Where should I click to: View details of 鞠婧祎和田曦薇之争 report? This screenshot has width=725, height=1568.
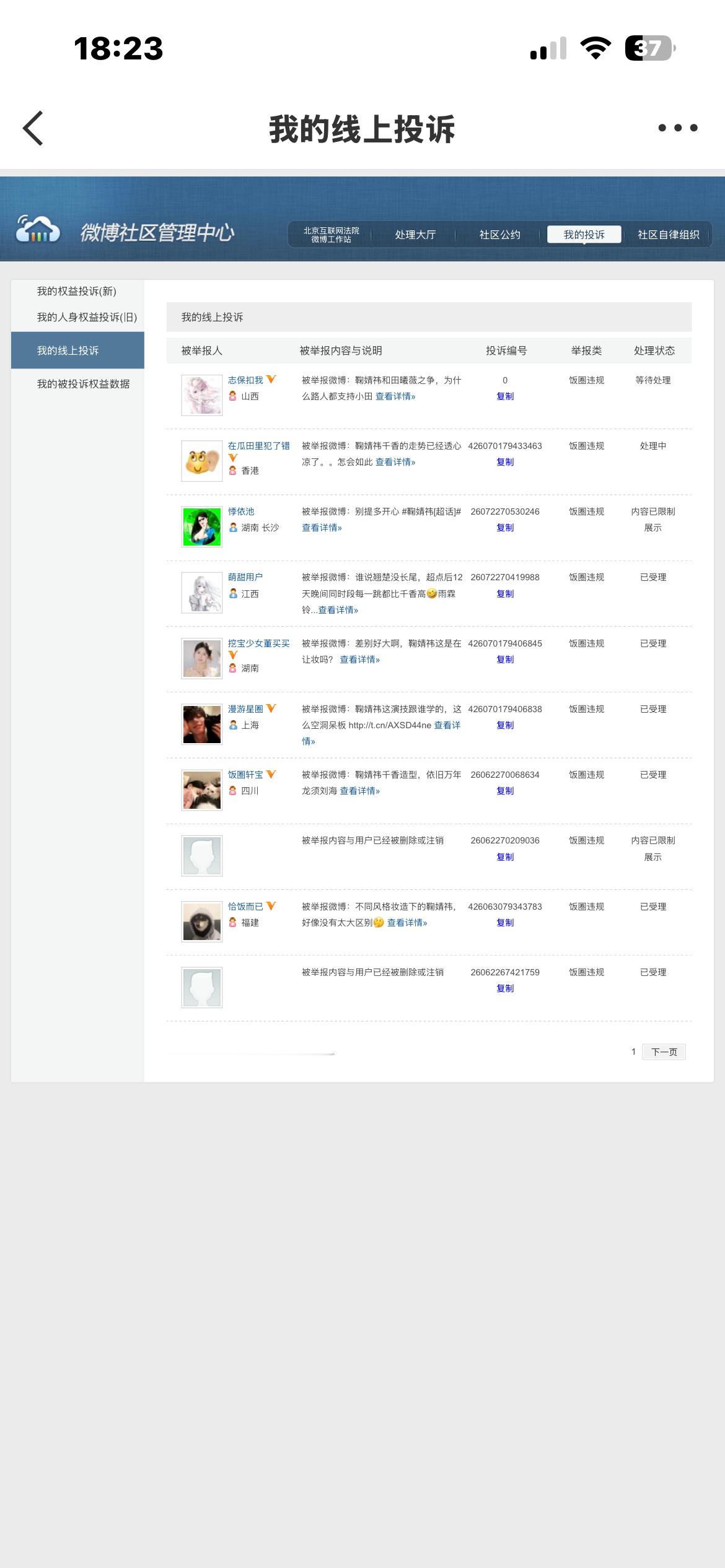click(395, 396)
